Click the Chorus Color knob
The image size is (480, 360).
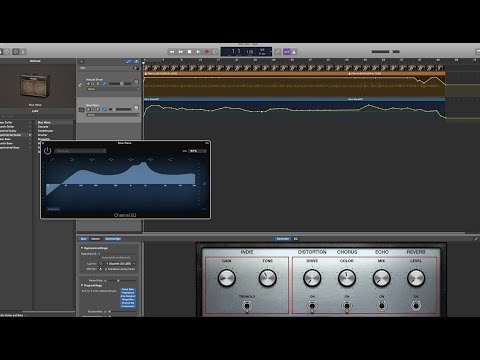pos(347,278)
